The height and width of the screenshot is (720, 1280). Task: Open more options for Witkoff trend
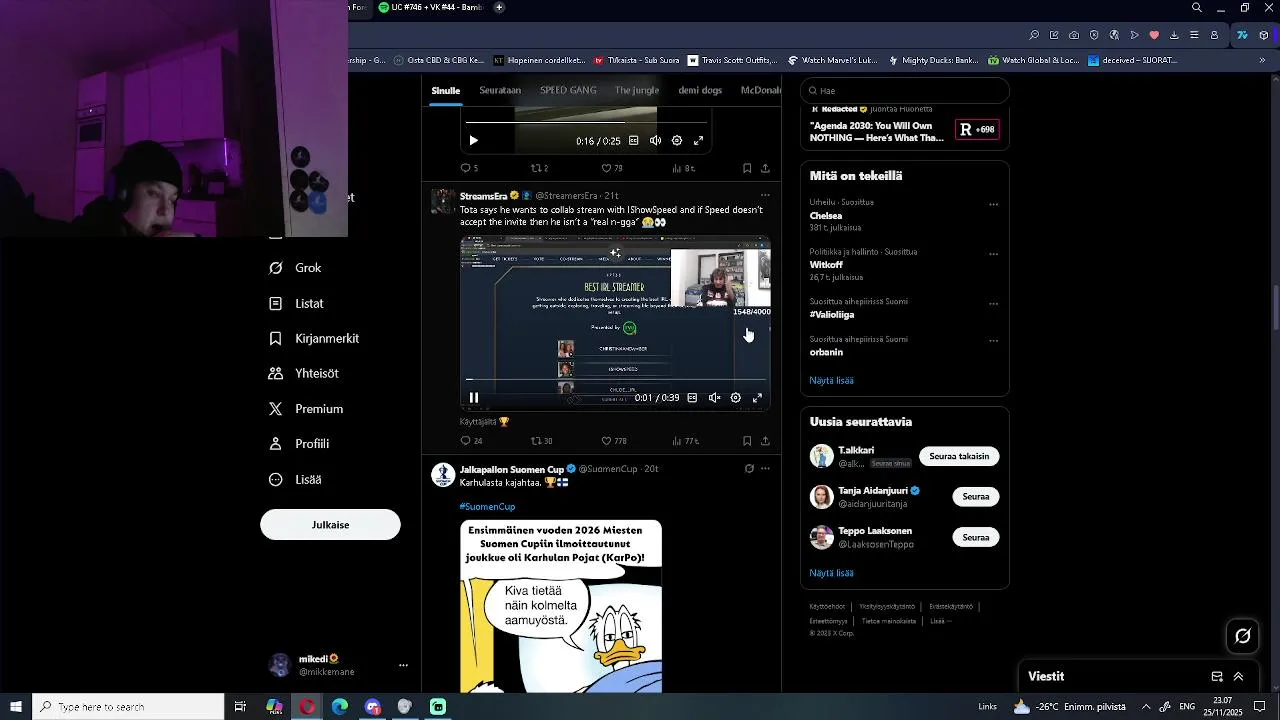pos(993,254)
